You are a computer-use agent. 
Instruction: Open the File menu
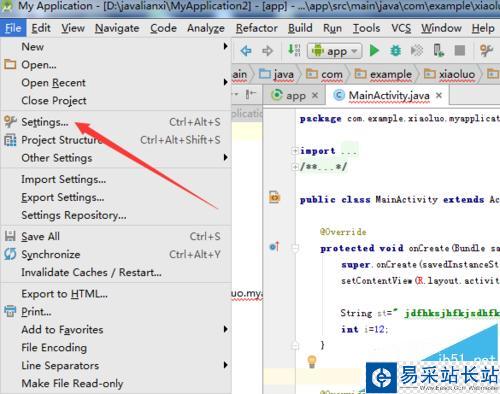click(13, 28)
